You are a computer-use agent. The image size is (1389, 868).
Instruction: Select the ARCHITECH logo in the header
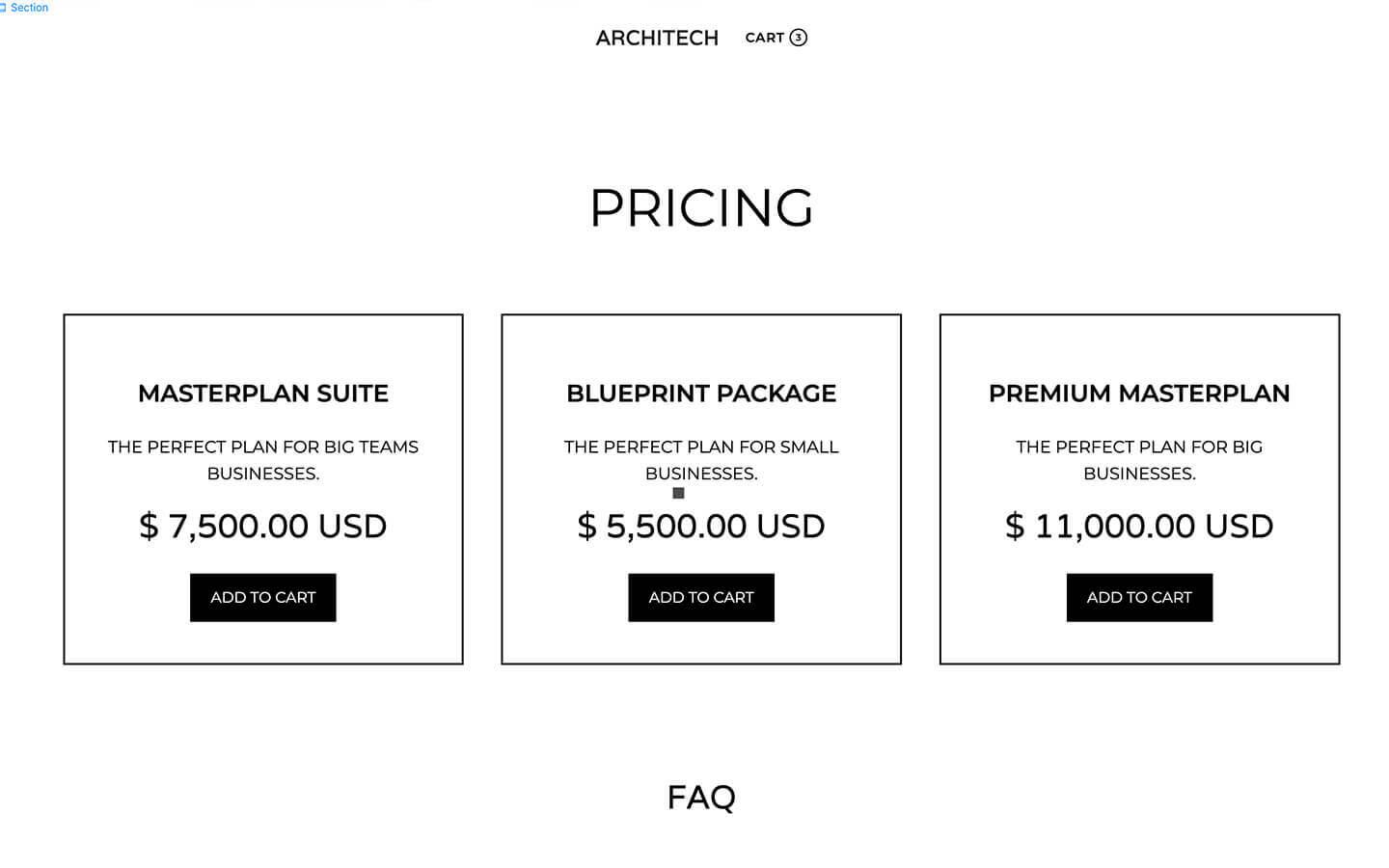(657, 38)
